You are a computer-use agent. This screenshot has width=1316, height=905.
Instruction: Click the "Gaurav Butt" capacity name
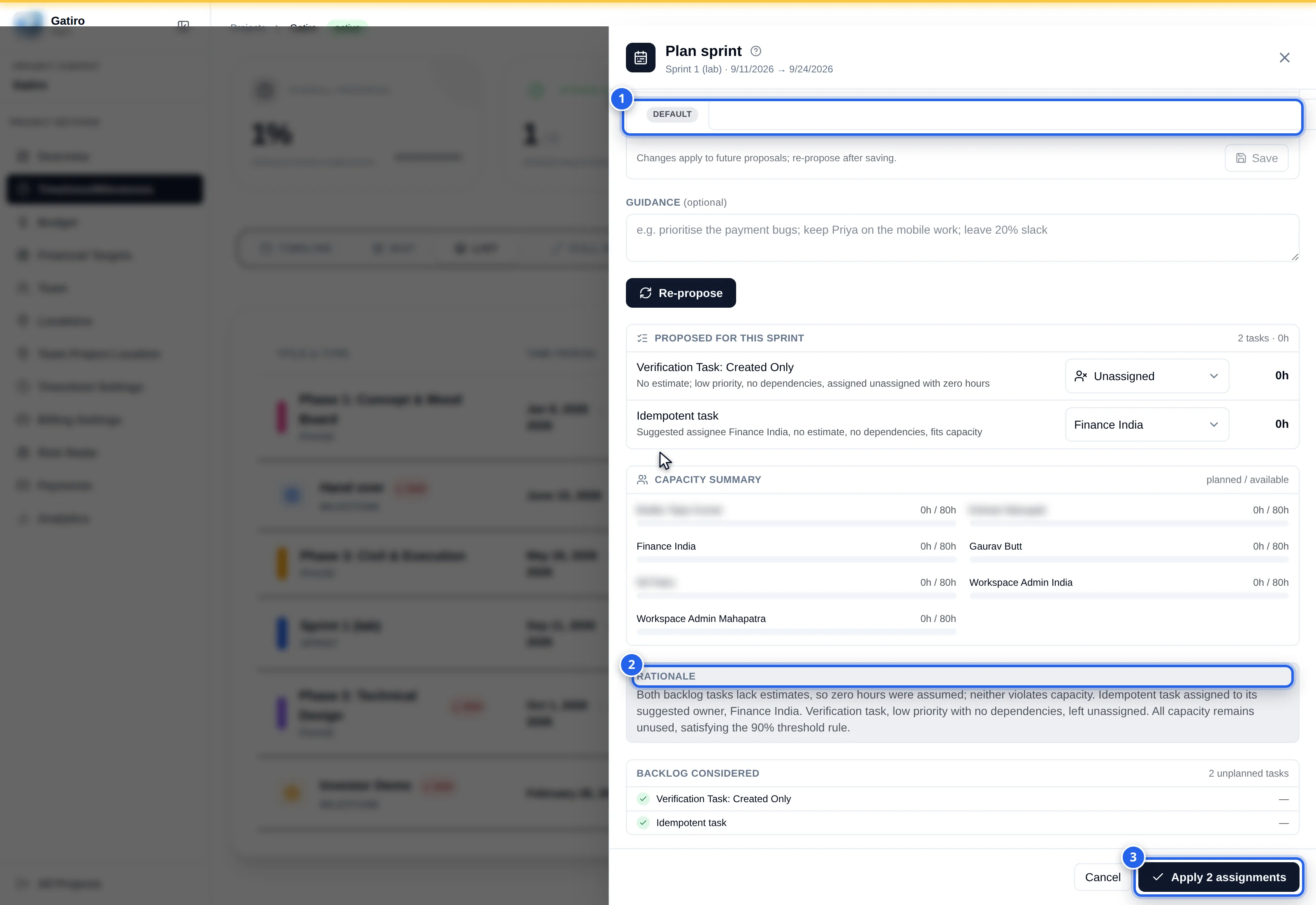tap(995, 546)
